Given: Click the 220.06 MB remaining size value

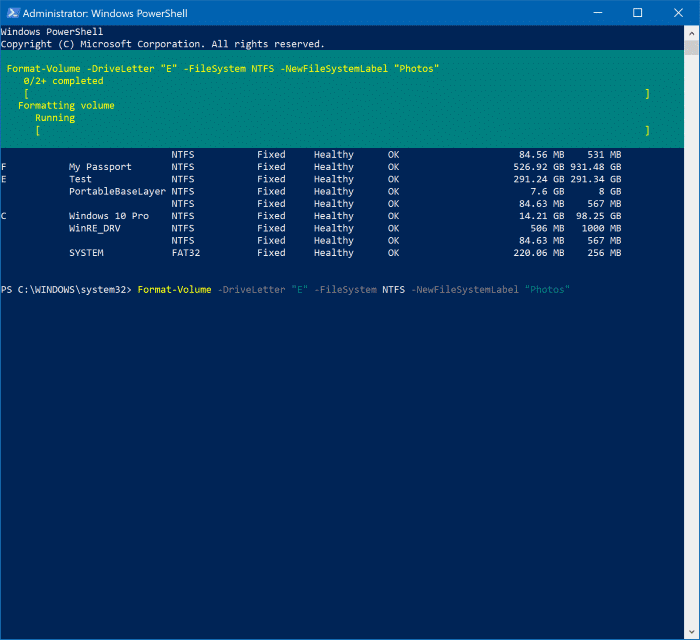Looking at the screenshot, I should (539, 253).
